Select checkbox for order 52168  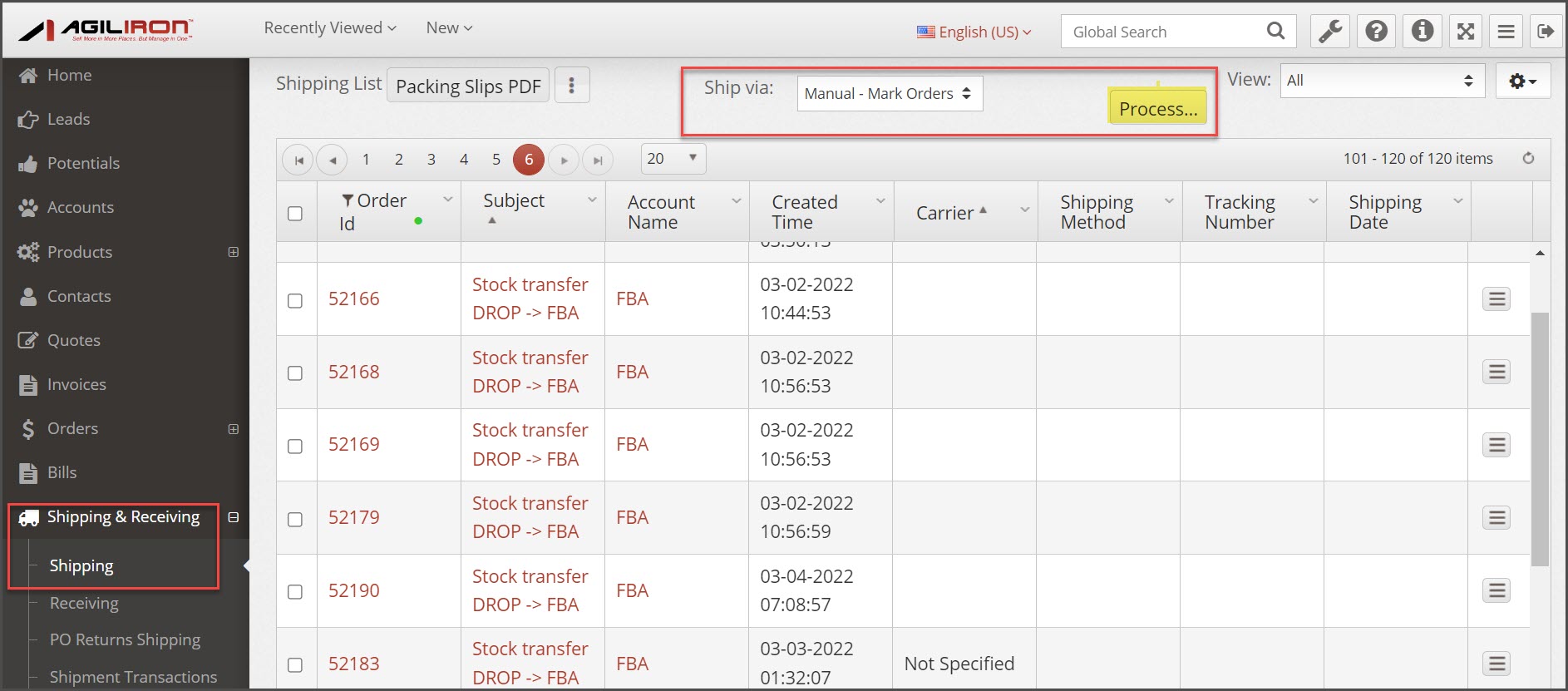(295, 373)
